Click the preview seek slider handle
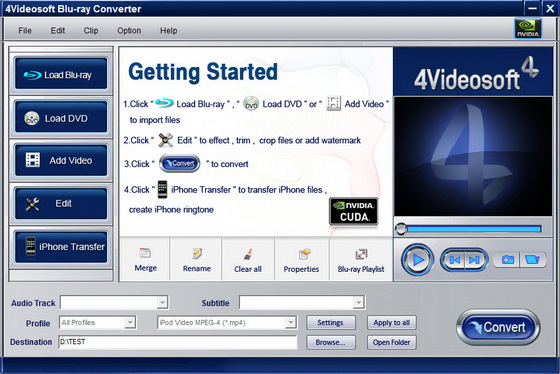 coord(401,229)
